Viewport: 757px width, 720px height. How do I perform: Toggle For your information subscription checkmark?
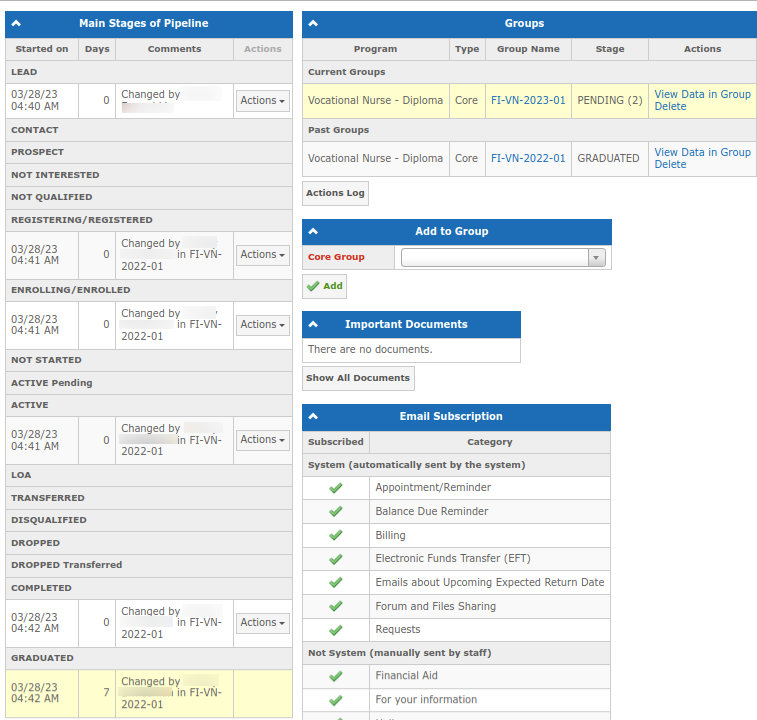336,700
